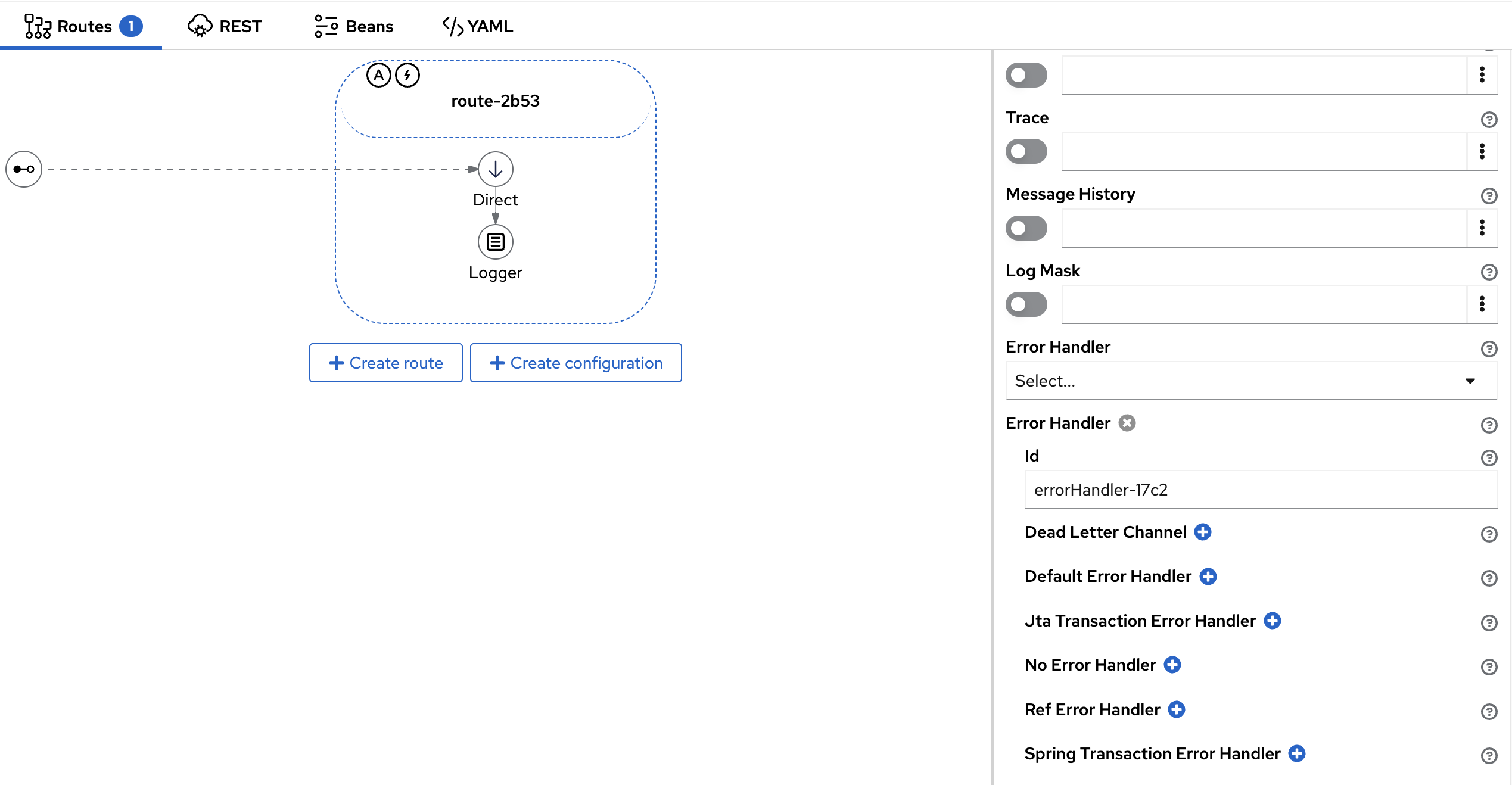The image size is (1512, 785).
Task: Turn on the Log Mask switch
Action: tap(1026, 304)
